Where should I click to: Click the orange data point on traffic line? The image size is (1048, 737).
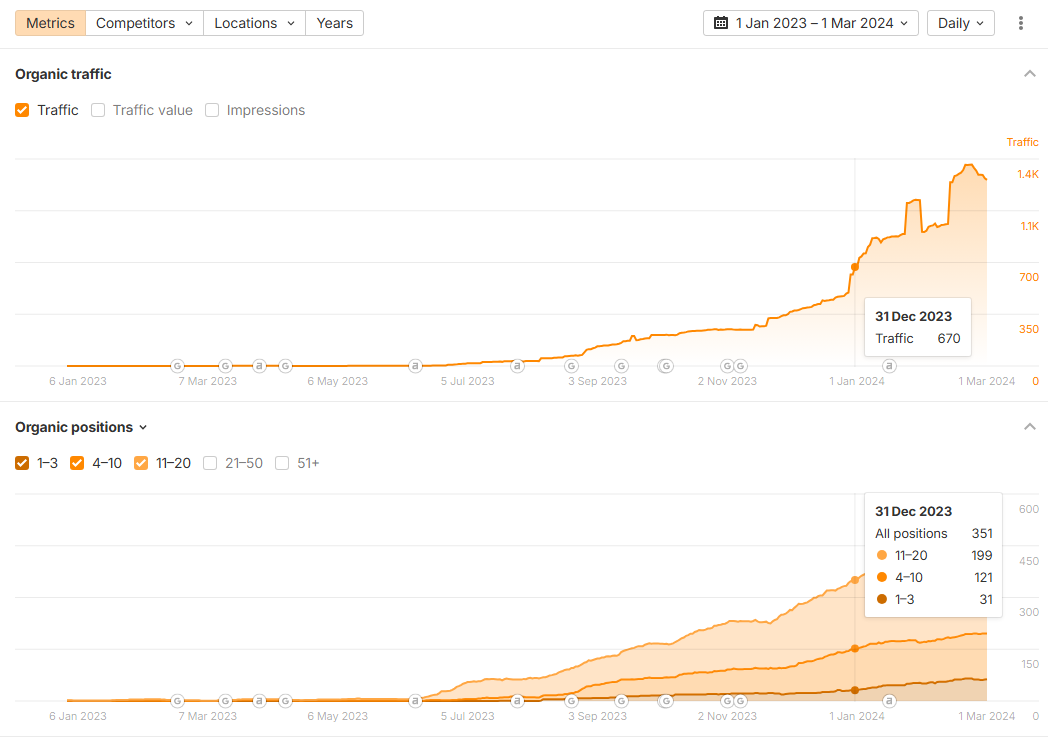point(855,267)
